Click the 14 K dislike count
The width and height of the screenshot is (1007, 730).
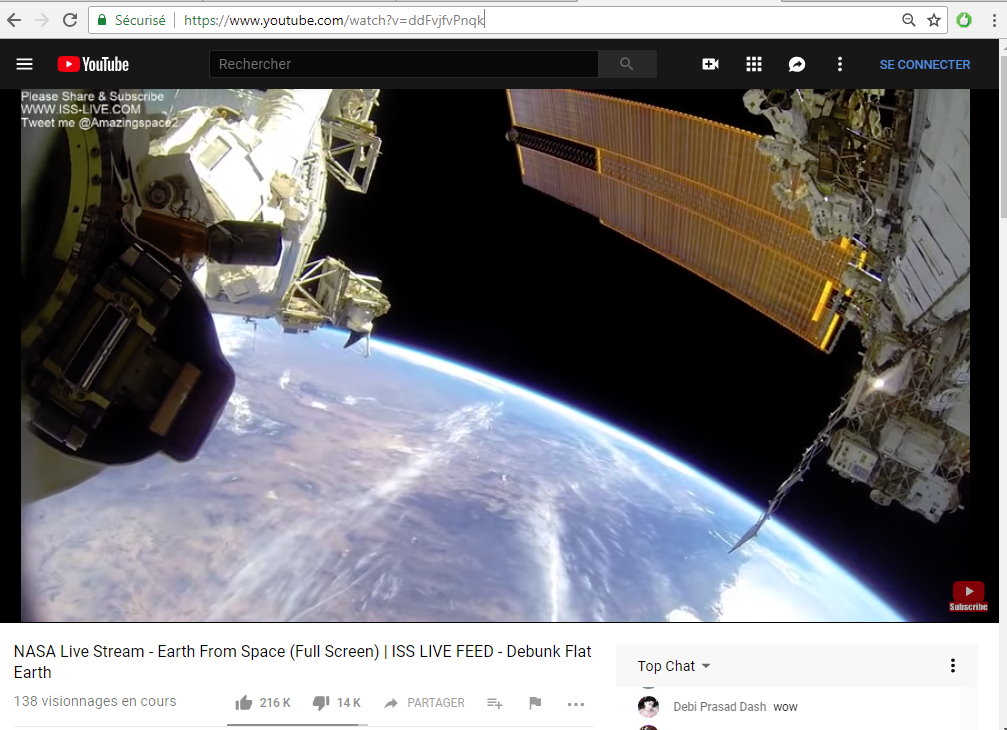pyautogui.click(x=349, y=703)
